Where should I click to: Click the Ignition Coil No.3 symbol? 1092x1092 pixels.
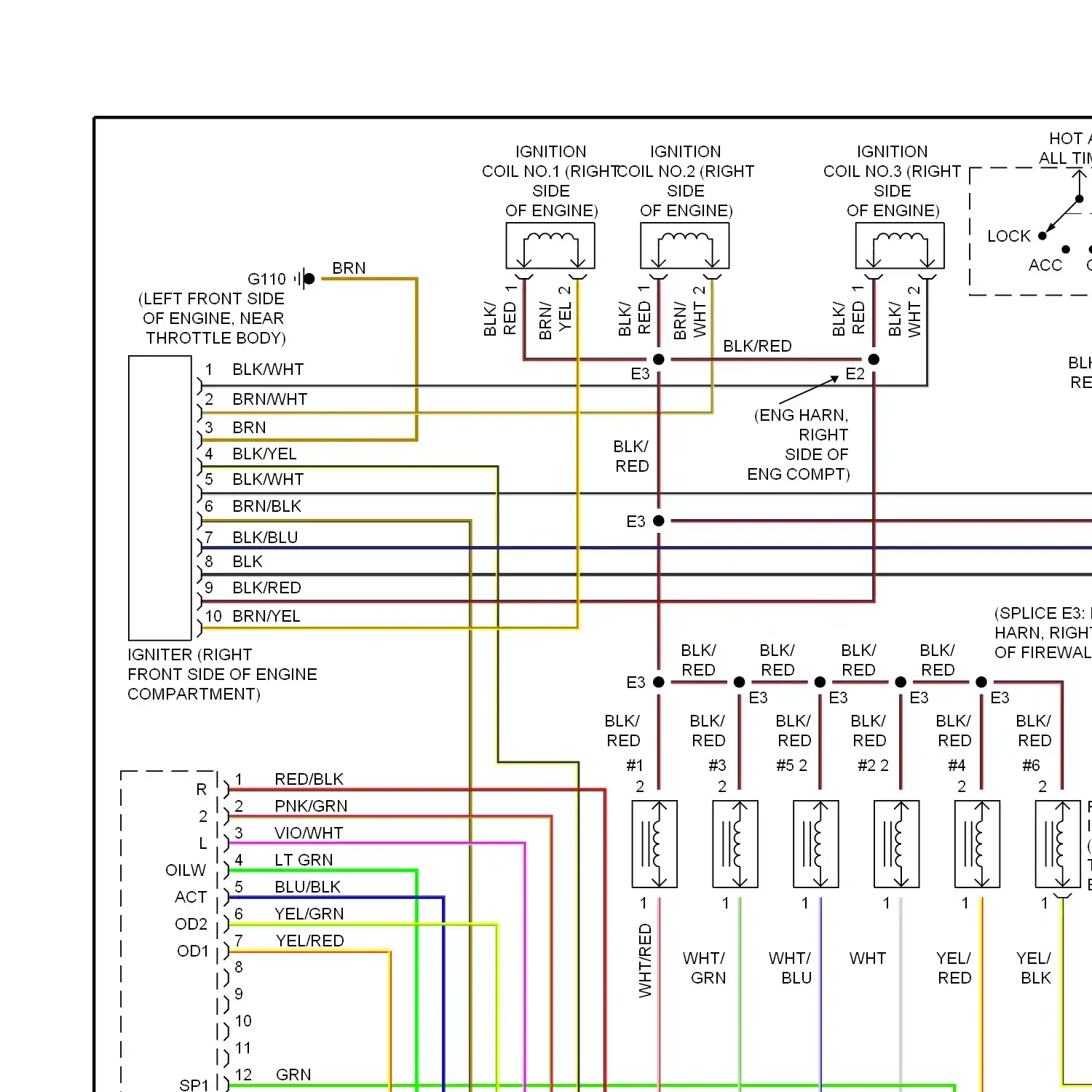pyautogui.click(x=900, y=246)
